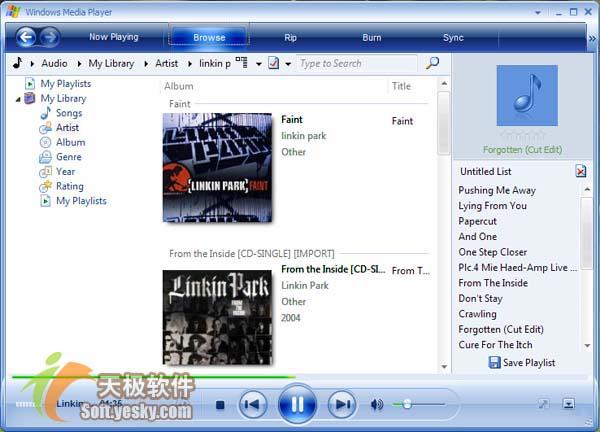Open the Now Playing tab
600x432 pixels.
click(x=114, y=37)
